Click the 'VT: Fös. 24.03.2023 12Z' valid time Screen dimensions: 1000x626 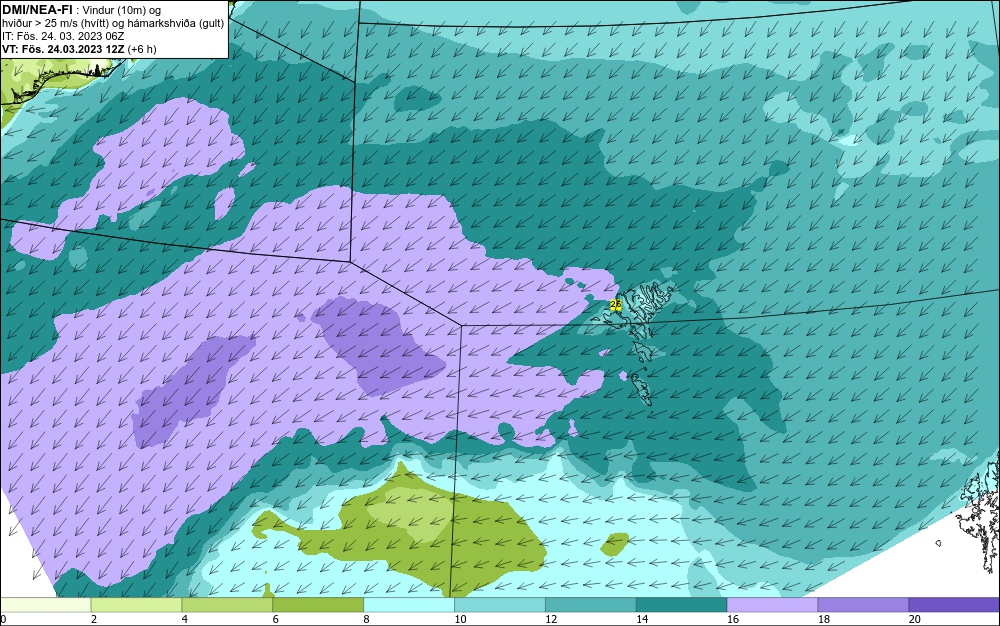63,49
